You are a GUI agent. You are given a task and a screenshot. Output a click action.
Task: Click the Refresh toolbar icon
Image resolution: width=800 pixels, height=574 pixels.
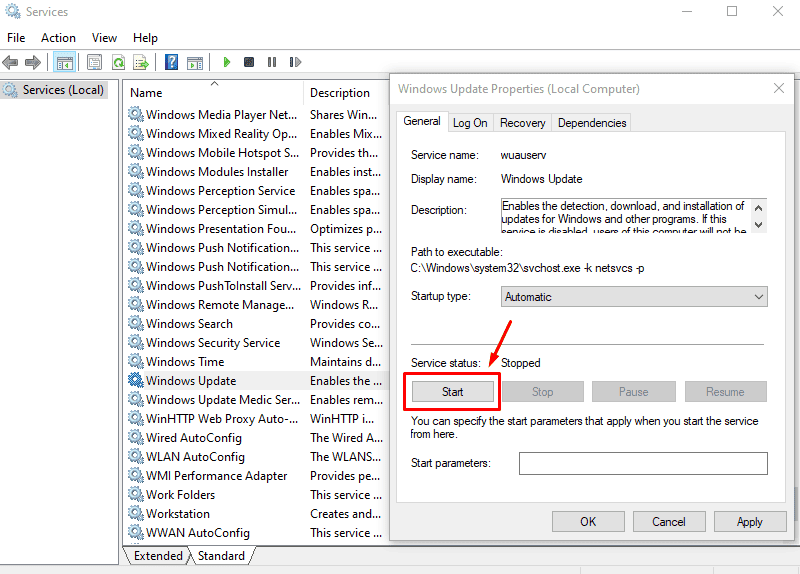click(x=118, y=62)
